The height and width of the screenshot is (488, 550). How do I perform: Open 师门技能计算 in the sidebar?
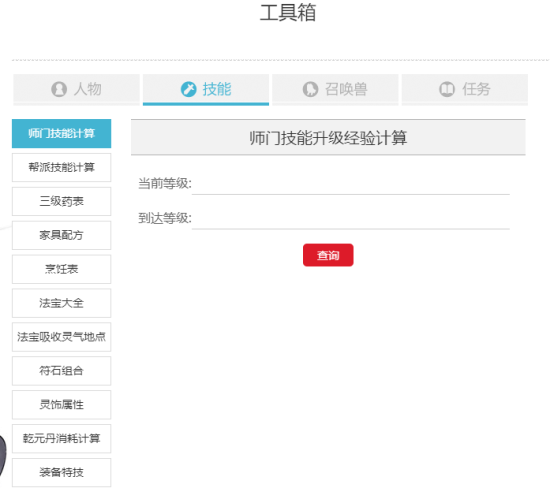pyautogui.click(x=61, y=133)
